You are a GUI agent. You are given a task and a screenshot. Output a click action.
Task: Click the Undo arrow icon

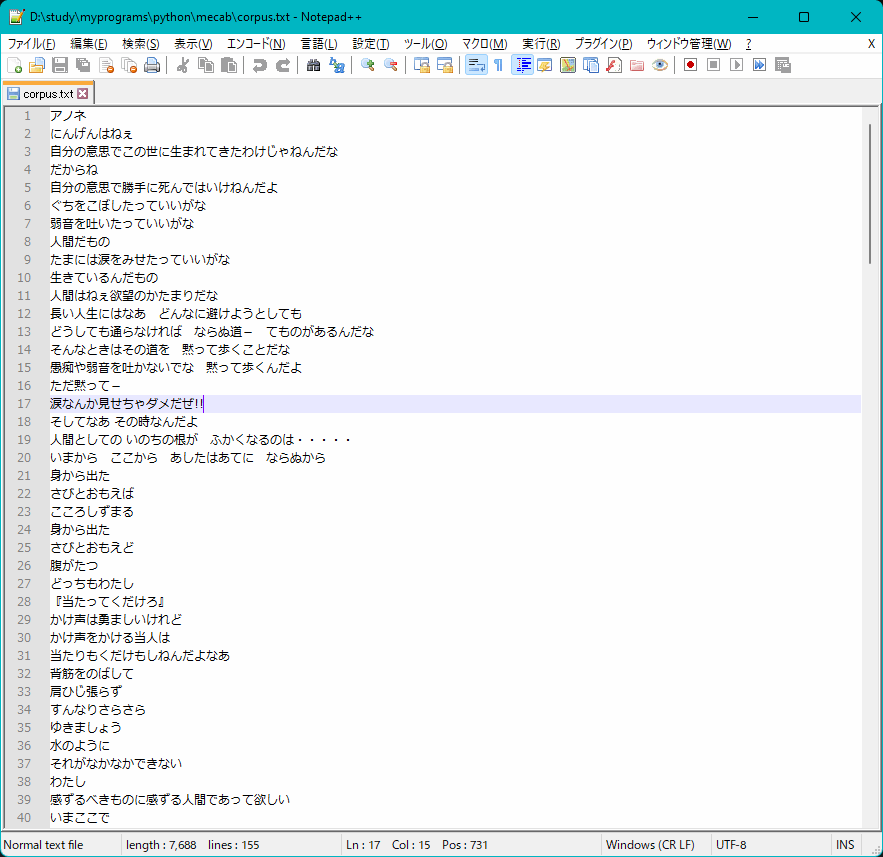[x=259, y=65]
